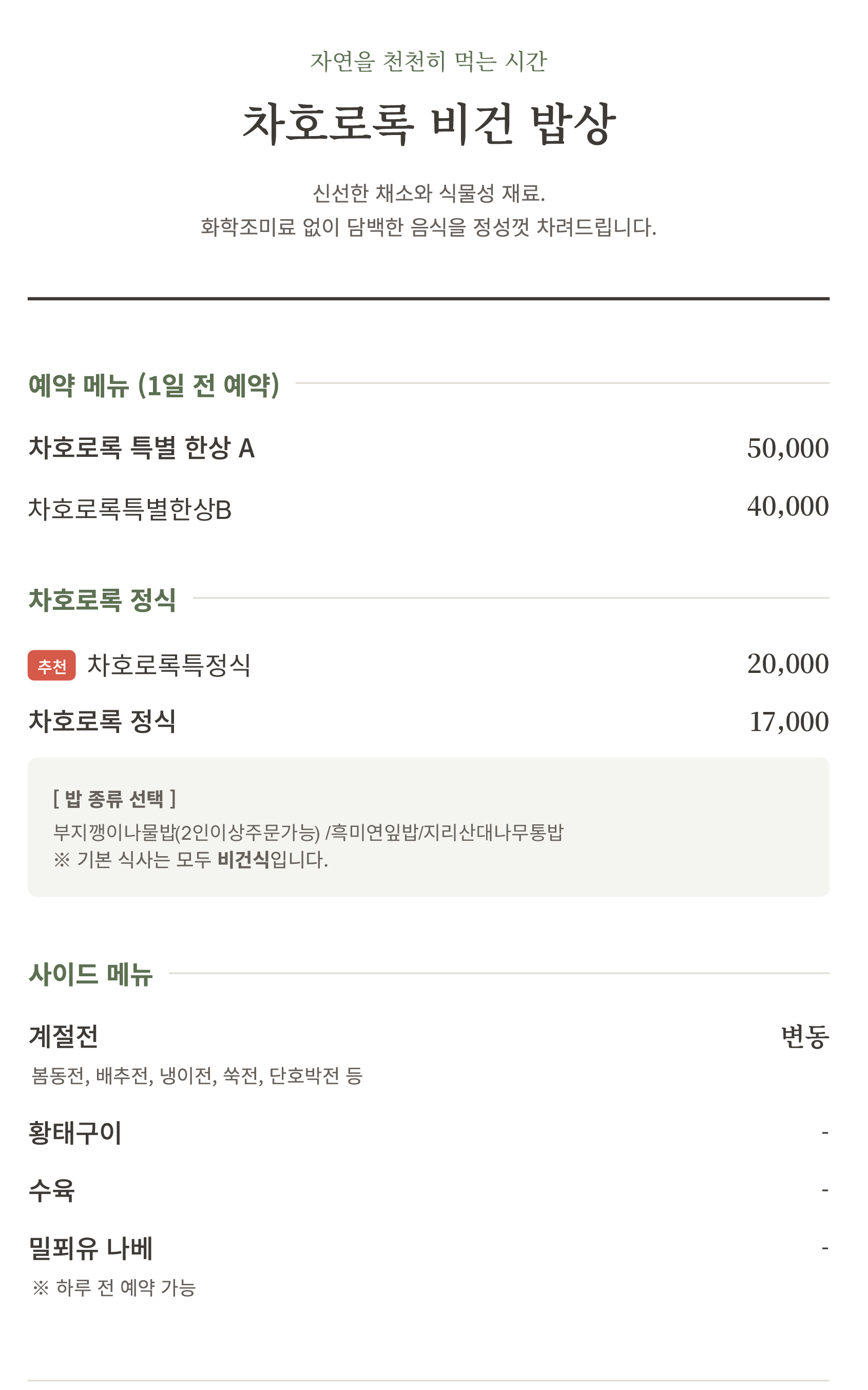Viewport: 868px width, 1390px height.
Task: Jump to the 사이드 메뉴 section heading
Action: coord(91,975)
